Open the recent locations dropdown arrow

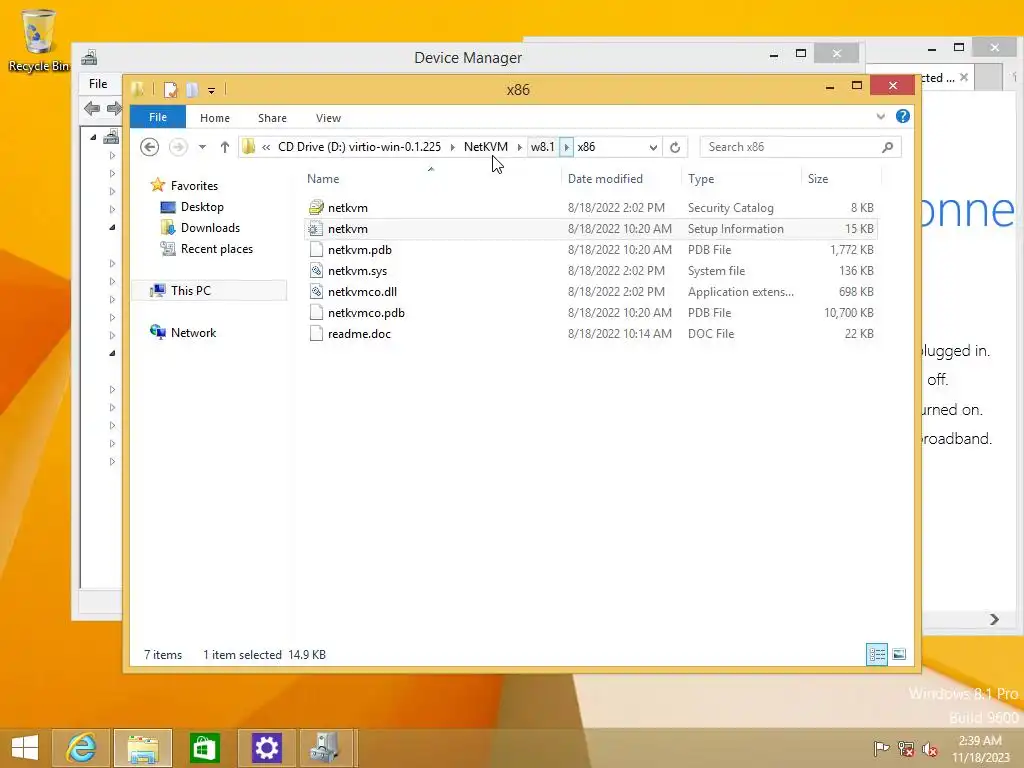202,147
